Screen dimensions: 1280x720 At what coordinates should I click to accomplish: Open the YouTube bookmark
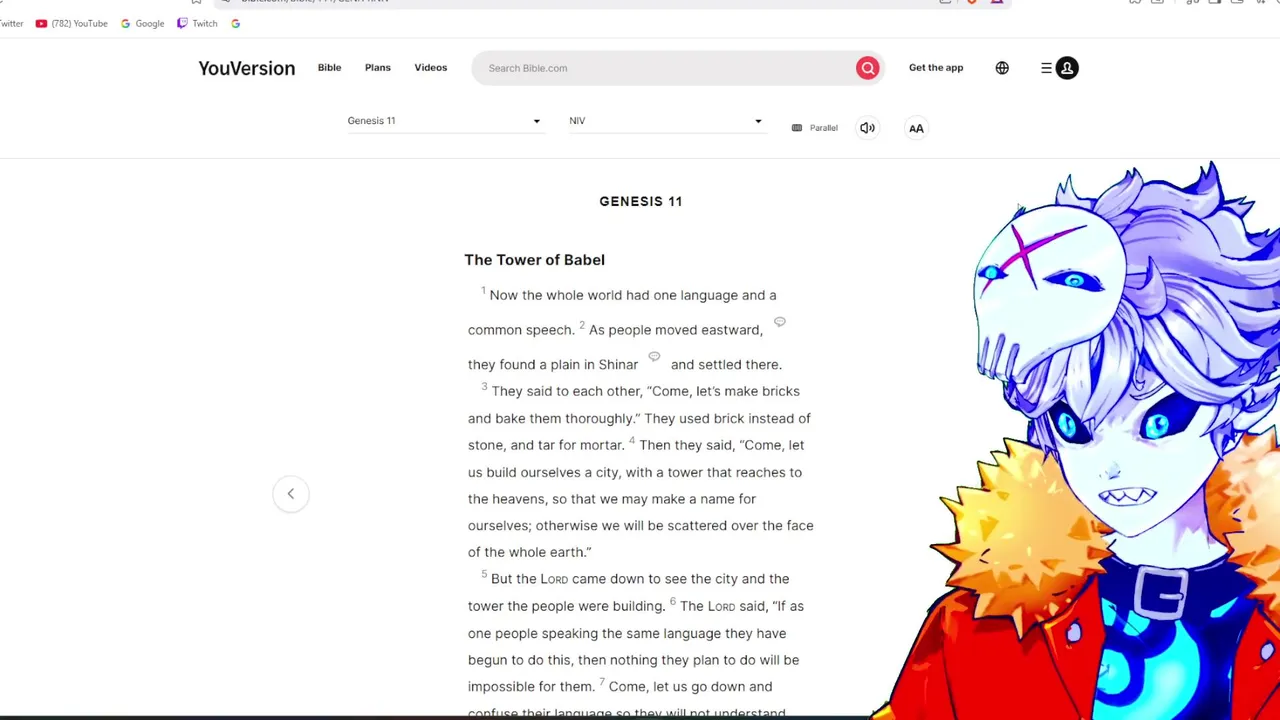point(71,23)
